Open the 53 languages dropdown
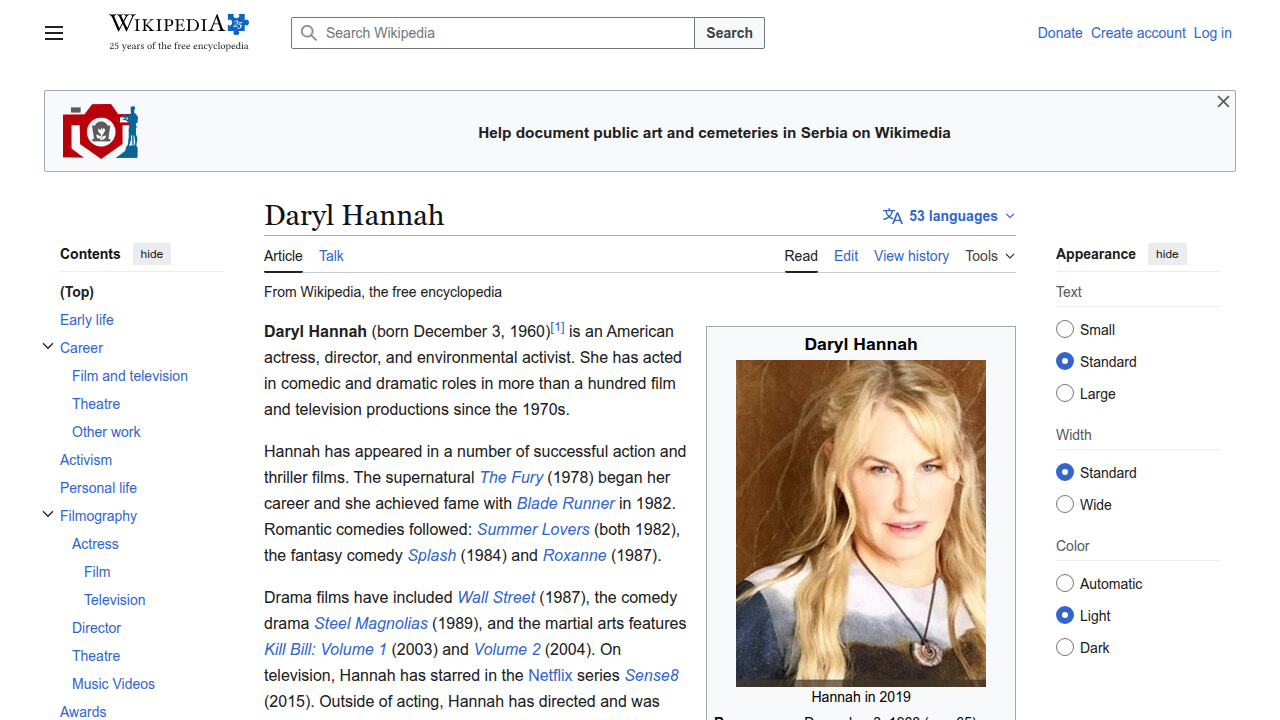1280x720 pixels. (x=949, y=216)
